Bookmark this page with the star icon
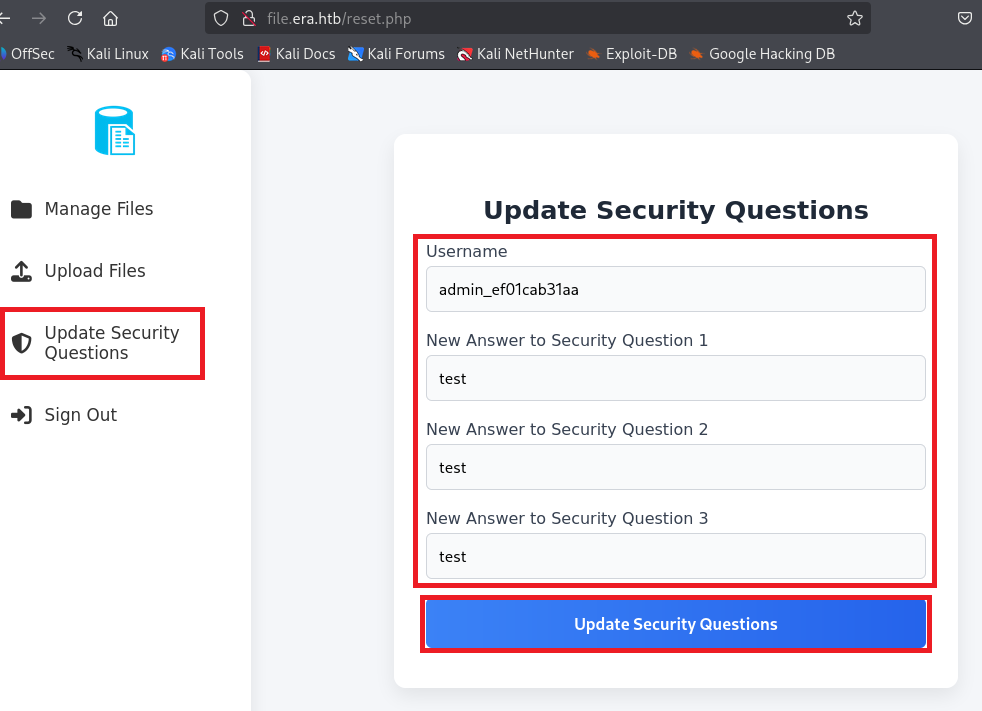Image resolution: width=982 pixels, height=711 pixels. [x=854, y=18]
